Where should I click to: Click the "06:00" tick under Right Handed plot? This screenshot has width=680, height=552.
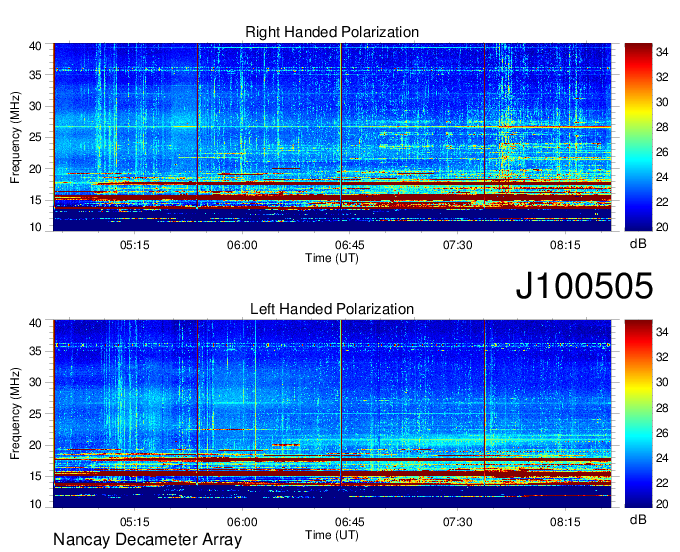point(242,245)
